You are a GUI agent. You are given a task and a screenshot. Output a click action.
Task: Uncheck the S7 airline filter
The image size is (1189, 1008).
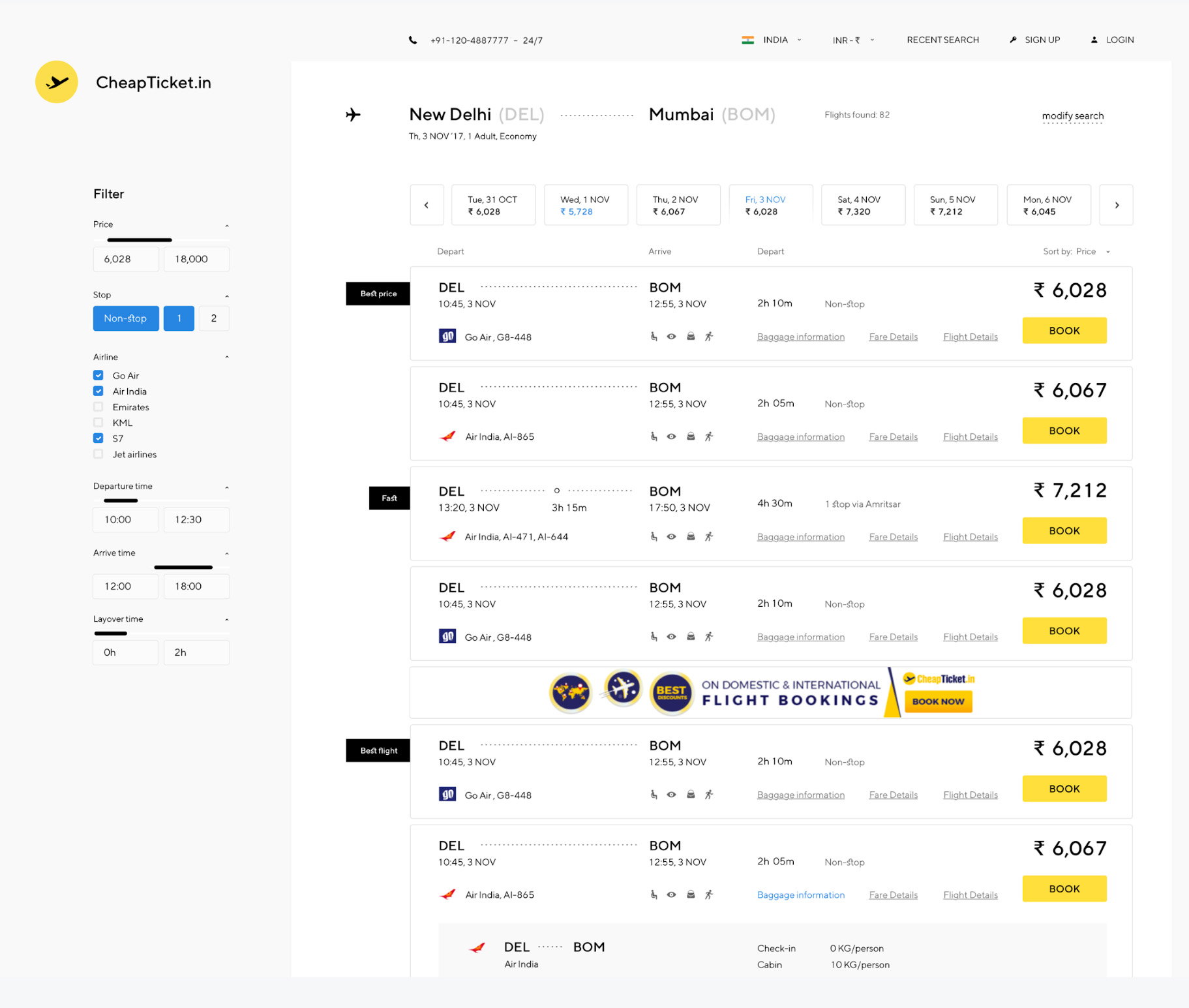point(98,438)
